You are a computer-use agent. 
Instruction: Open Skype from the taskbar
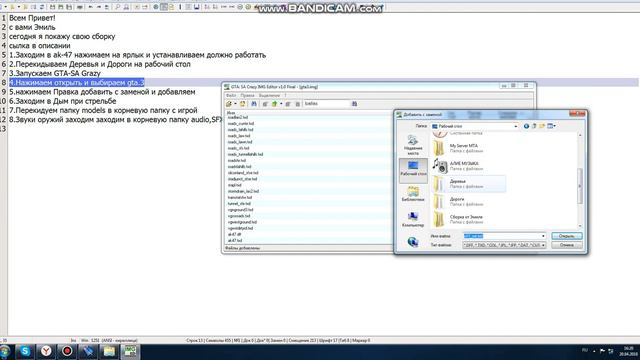(x=25, y=351)
